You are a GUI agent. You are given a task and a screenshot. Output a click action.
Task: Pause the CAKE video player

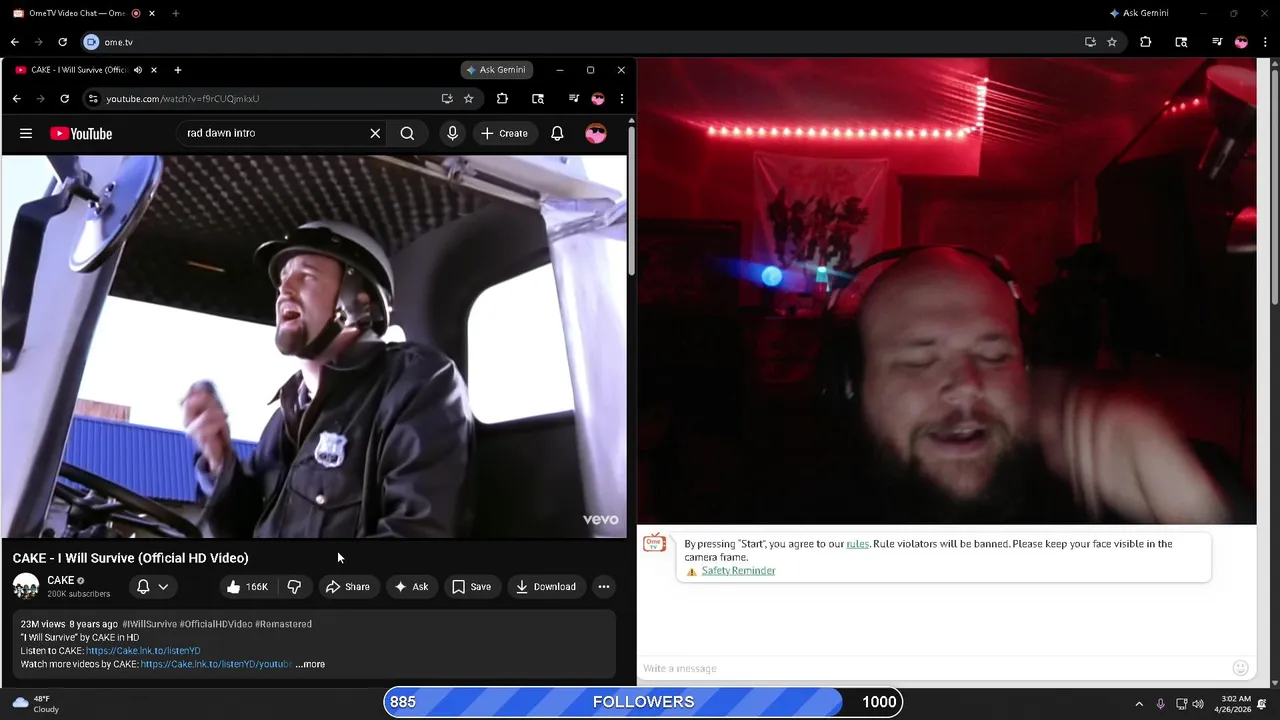pyautogui.click(x=314, y=346)
